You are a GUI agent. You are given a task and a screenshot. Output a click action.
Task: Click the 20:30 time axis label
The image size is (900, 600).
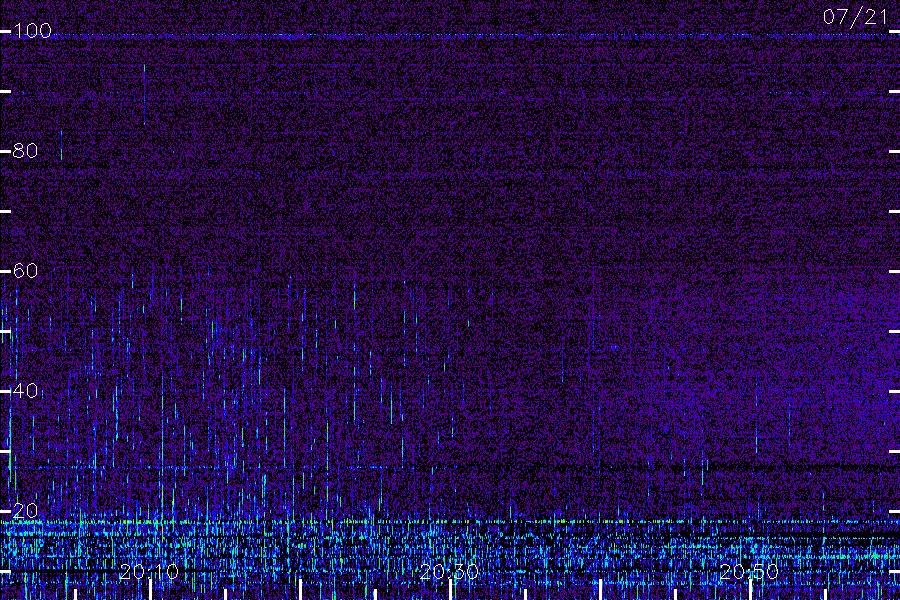(449, 571)
